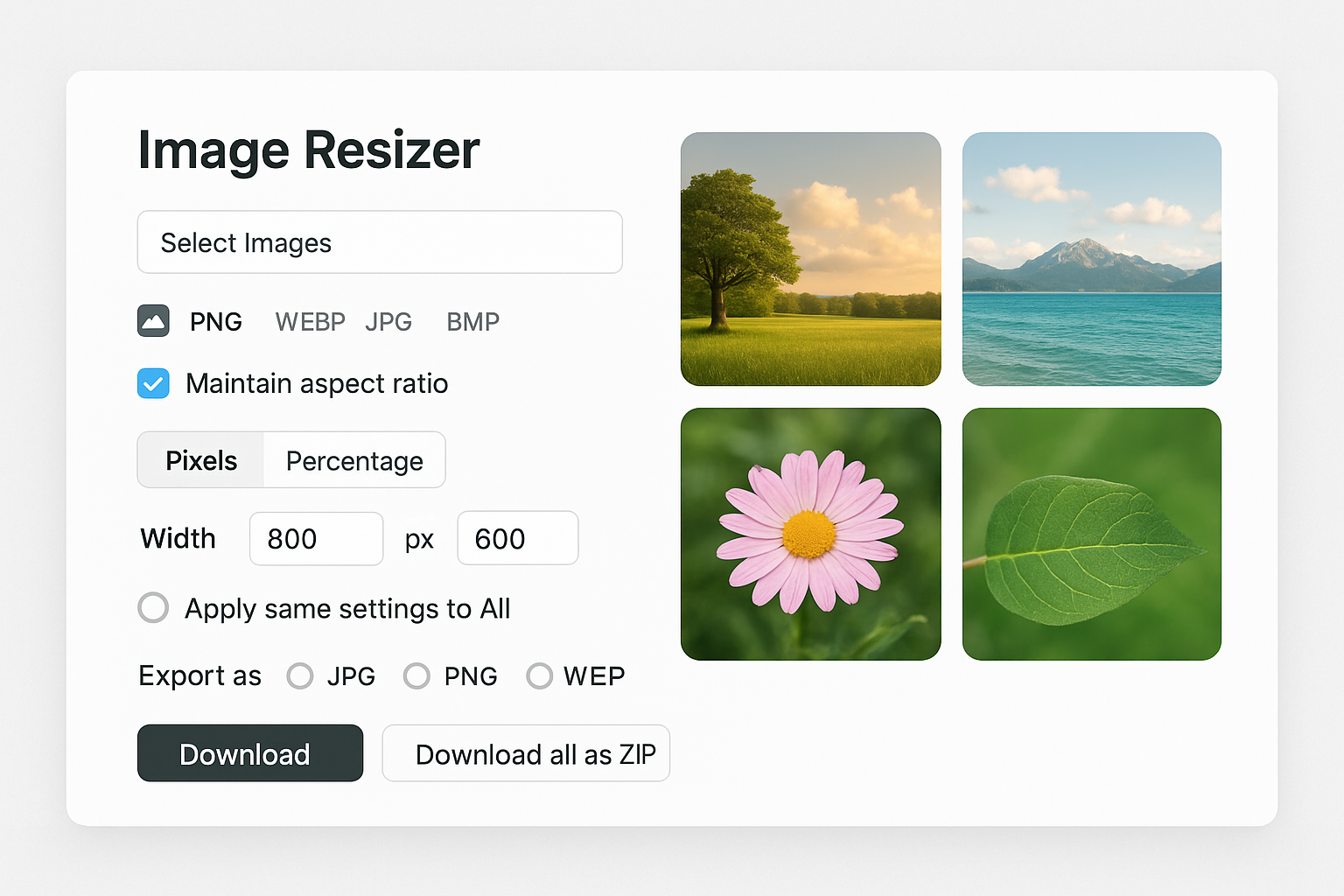Select WEP as export format radio

[539, 675]
